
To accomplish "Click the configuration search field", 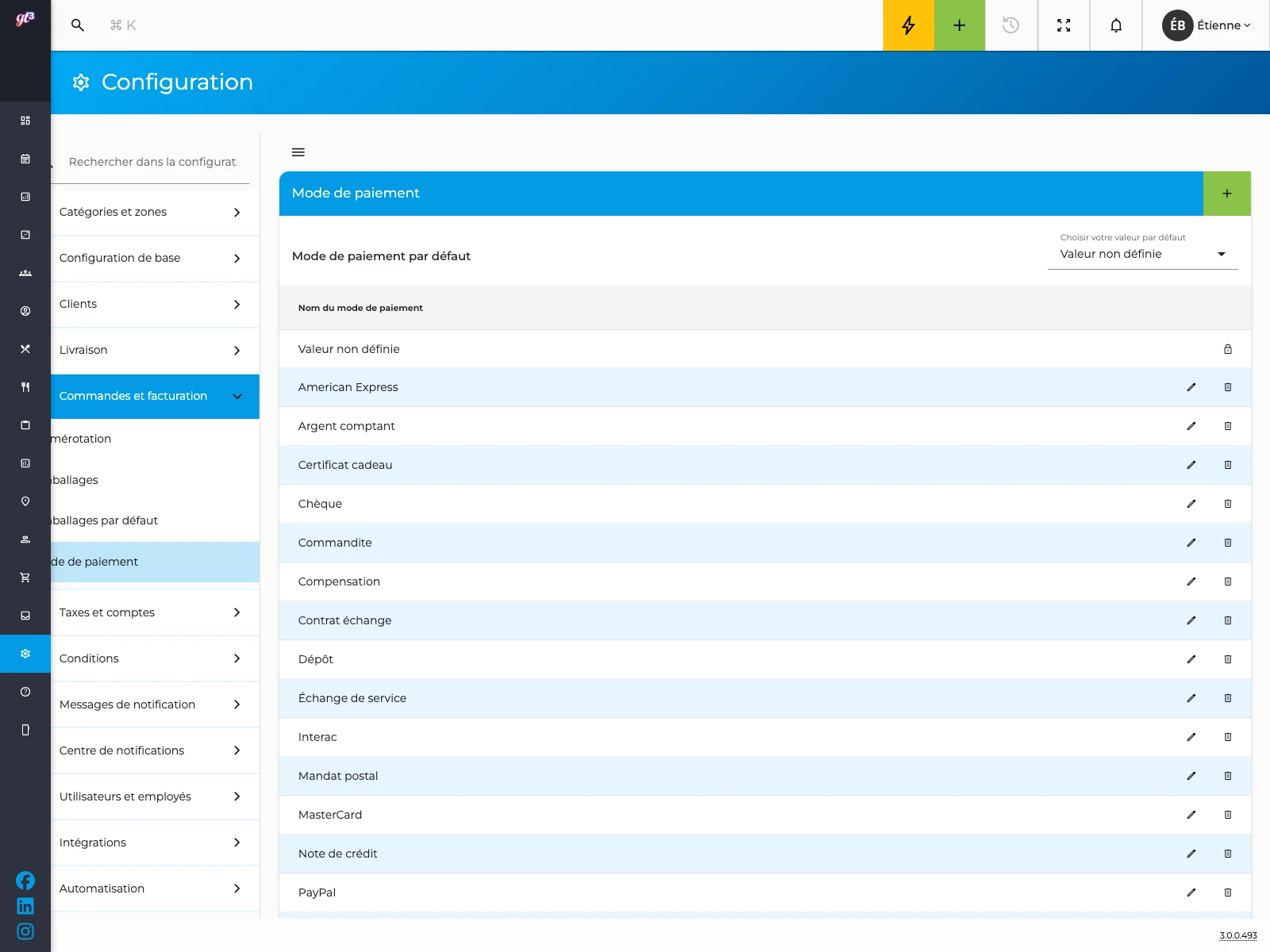I will click(x=152, y=162).
